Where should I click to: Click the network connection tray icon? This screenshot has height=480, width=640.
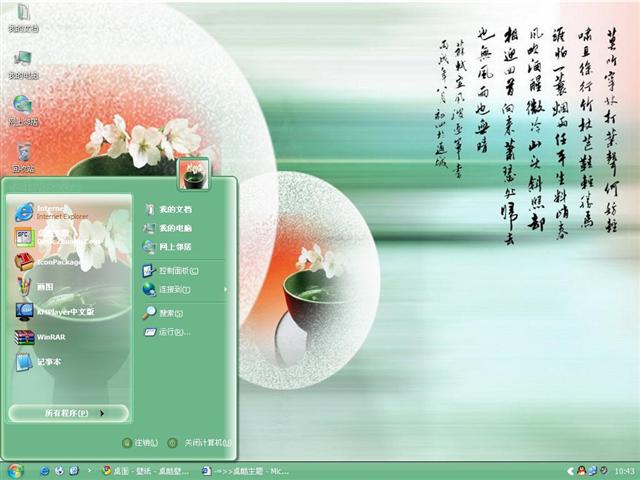pos(592,471)
